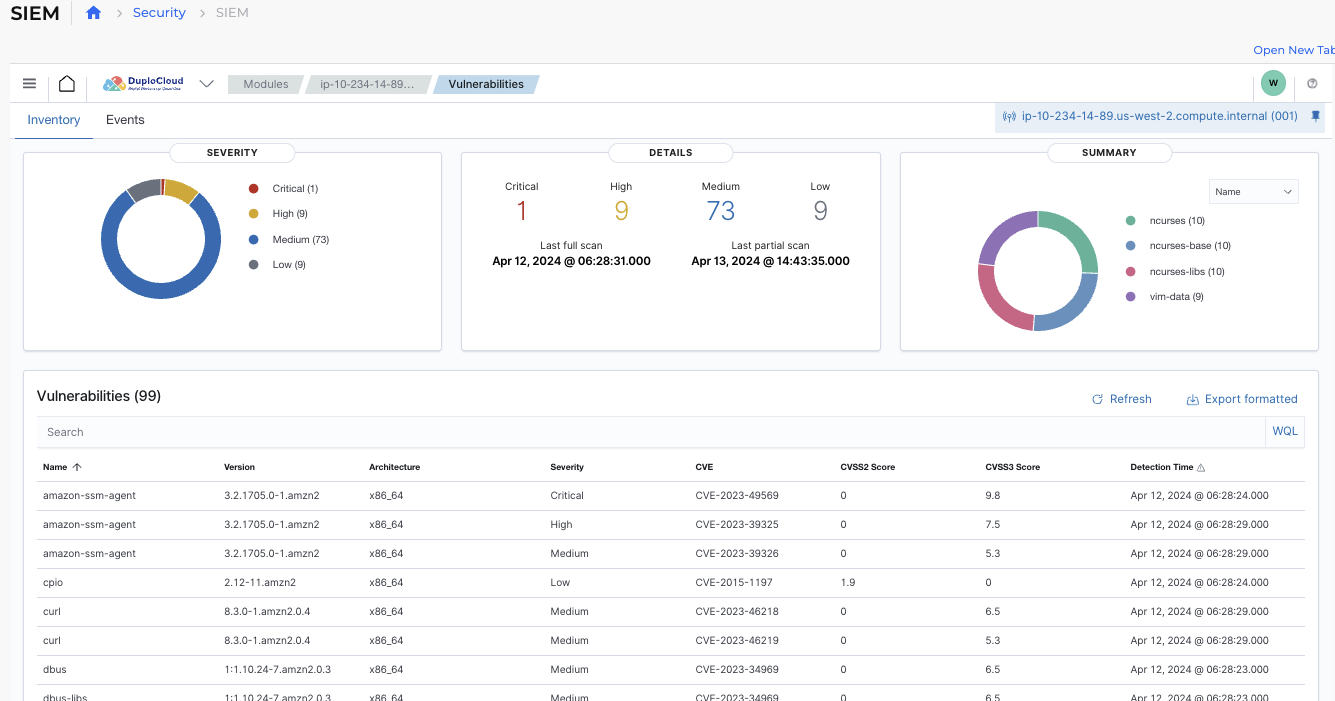This screenshot has width=1335, height=701.
Task: Click CVE-2023-49569 cell
Action: point(737,496)
